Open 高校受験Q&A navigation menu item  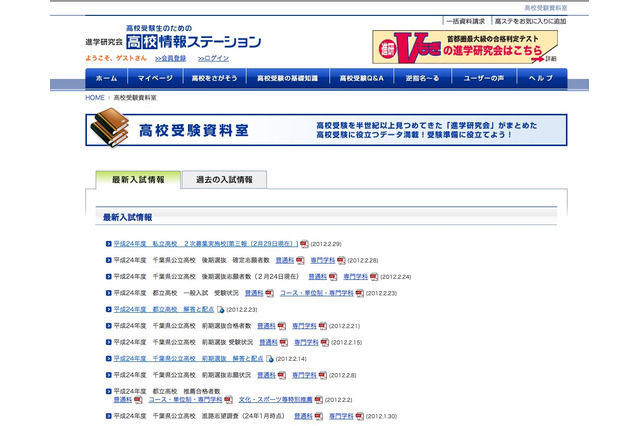(362, 78)
